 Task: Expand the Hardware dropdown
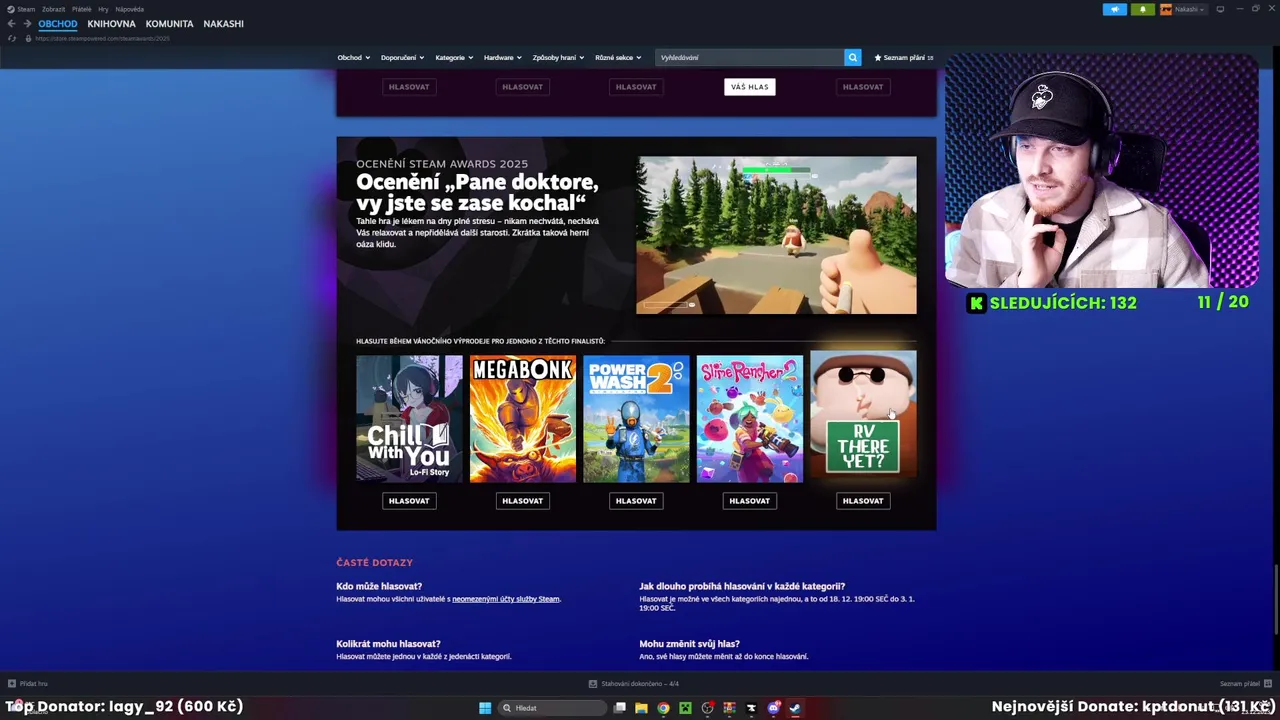pos(503,58)
